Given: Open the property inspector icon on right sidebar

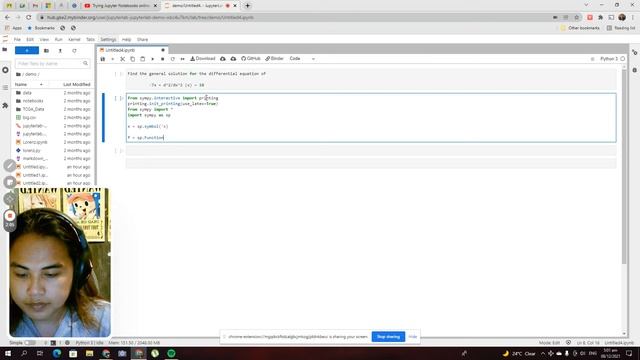Looking at the screenshot, I should tap(634, 52).
